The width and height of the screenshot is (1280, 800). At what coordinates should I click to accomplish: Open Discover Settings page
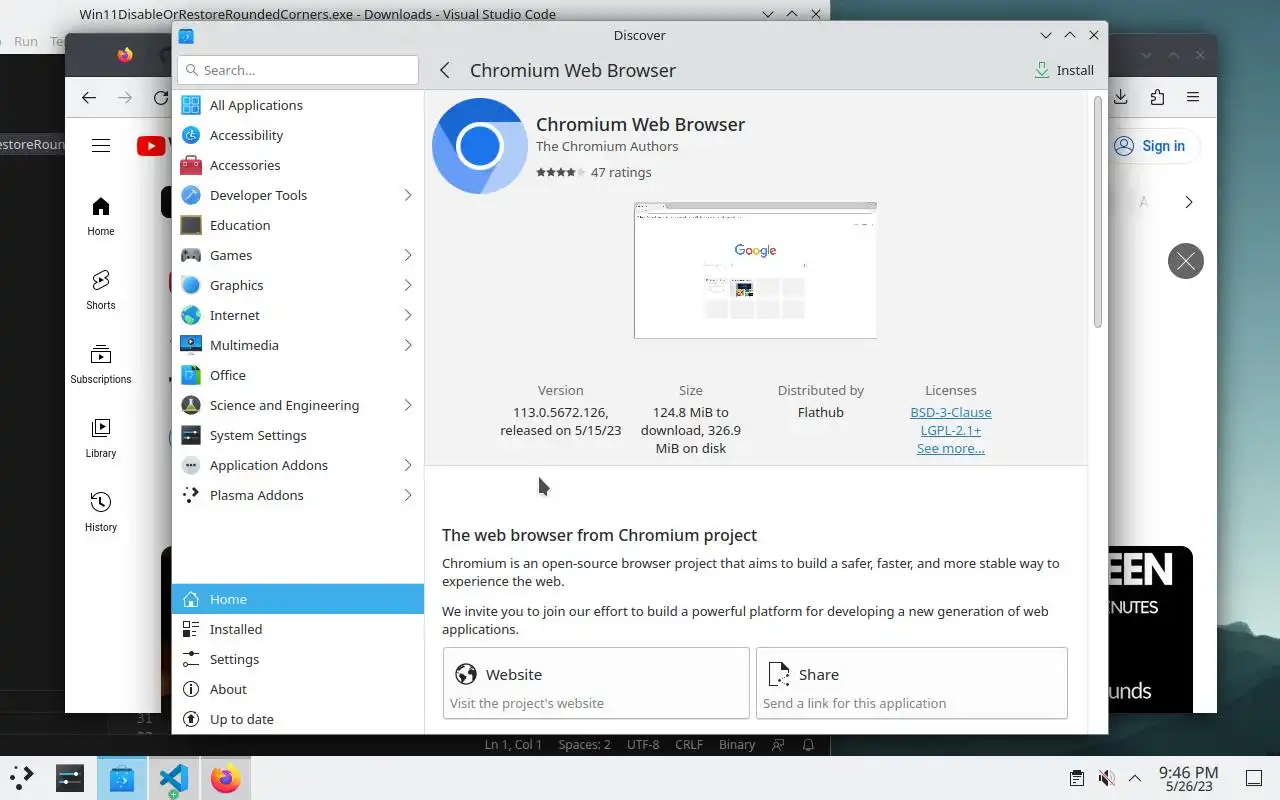[x=298, y=659]
